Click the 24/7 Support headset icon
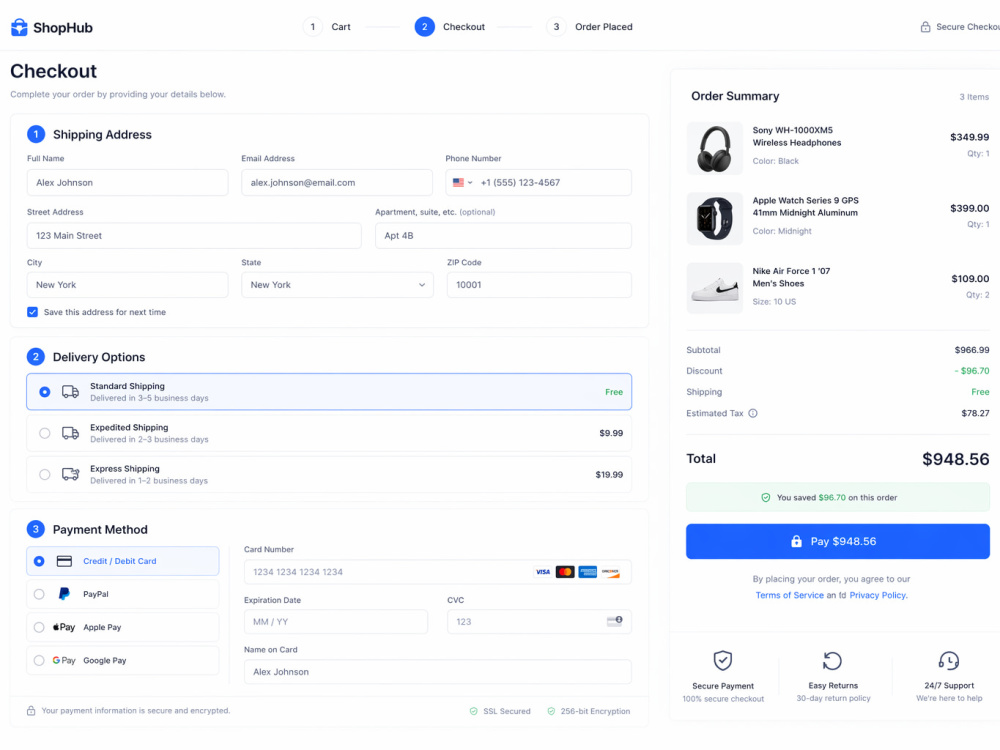 948,661
